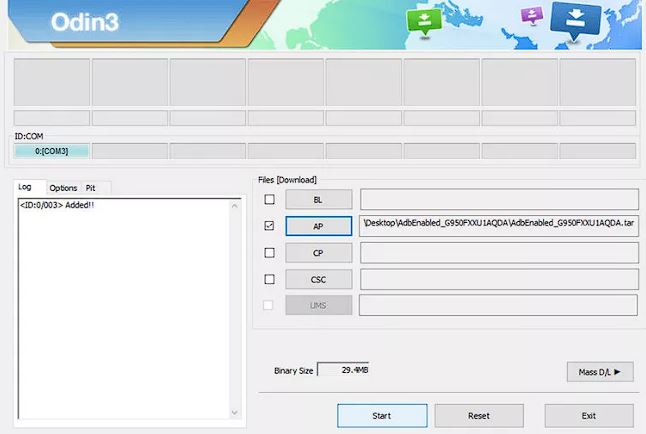Viewport: 646px width, 434px height.
Task: Click the BL button to browse firmware
Action: [318, 199]
